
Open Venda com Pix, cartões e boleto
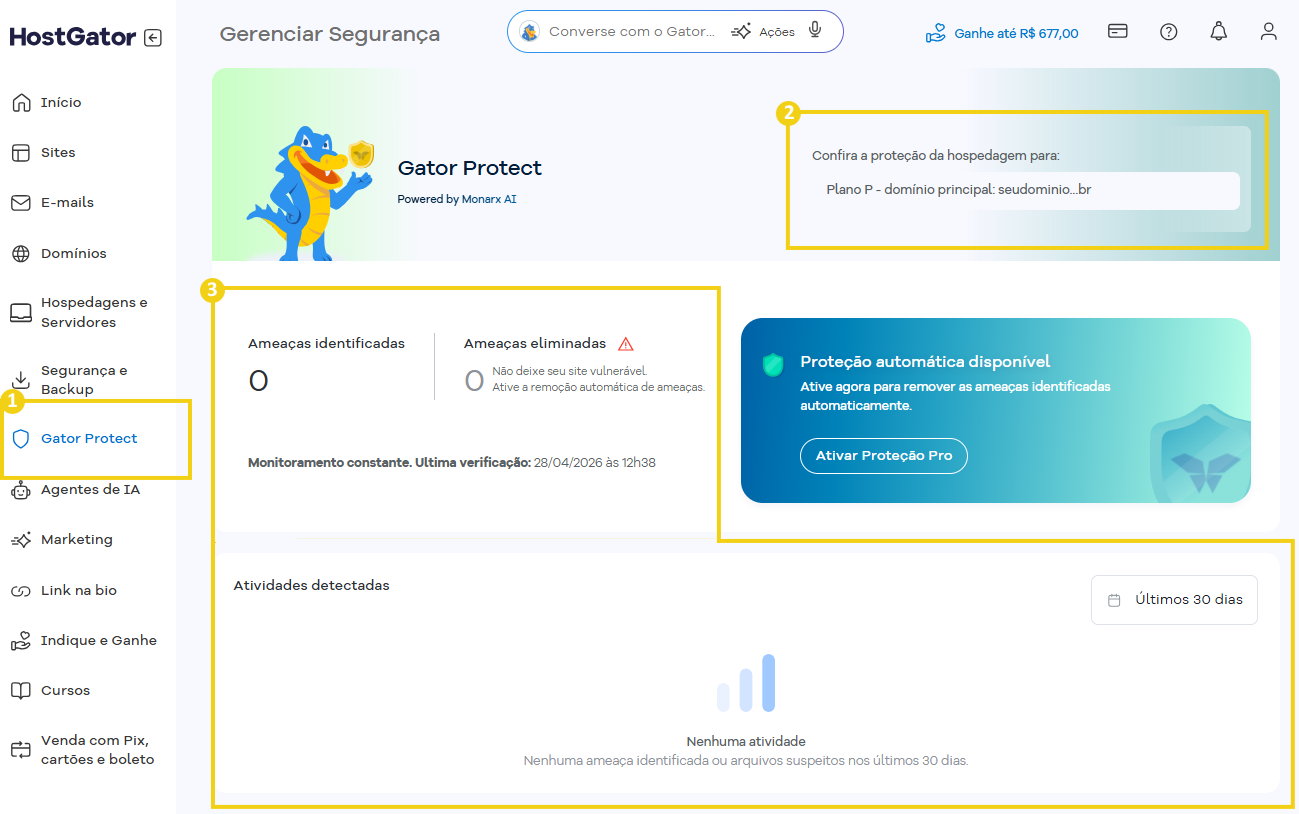97,750
